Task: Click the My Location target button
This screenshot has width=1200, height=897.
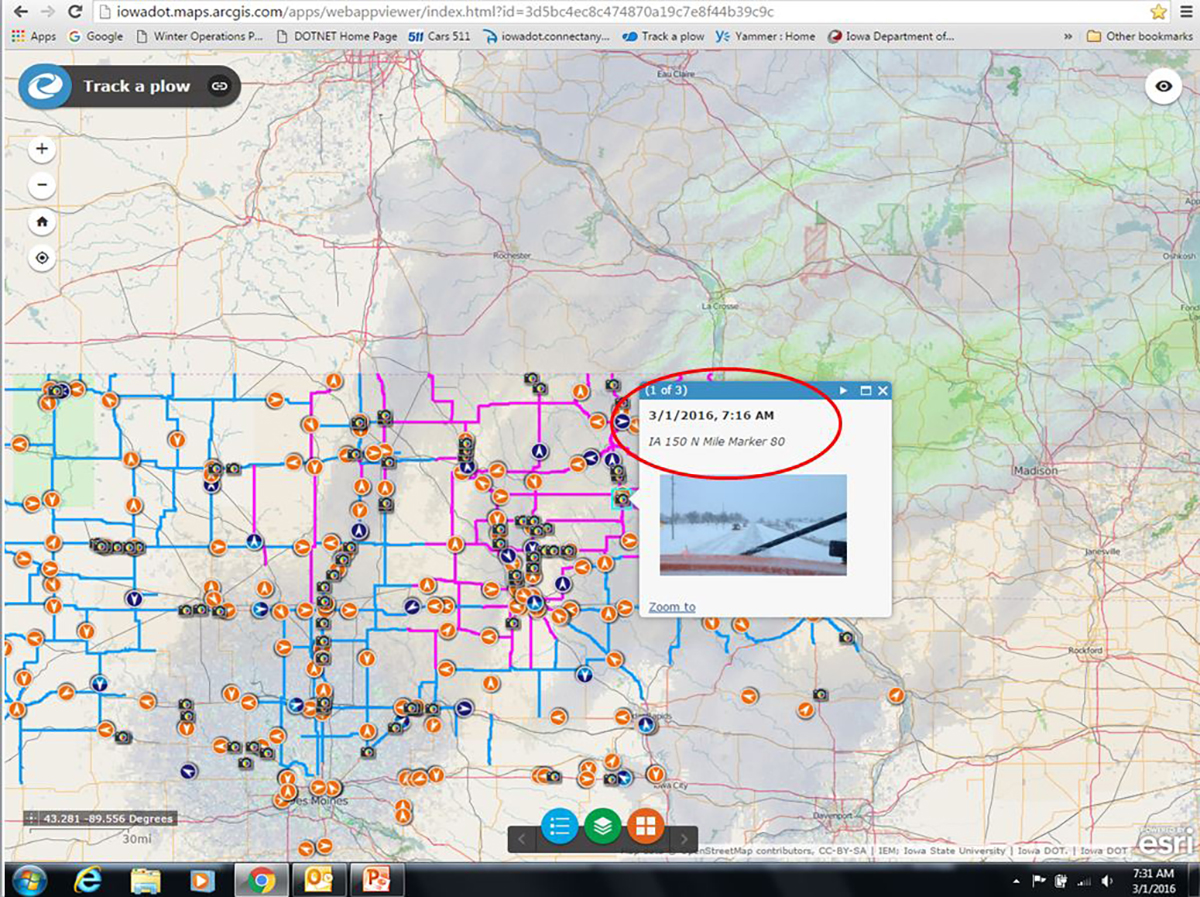Action: pos(42,258)
